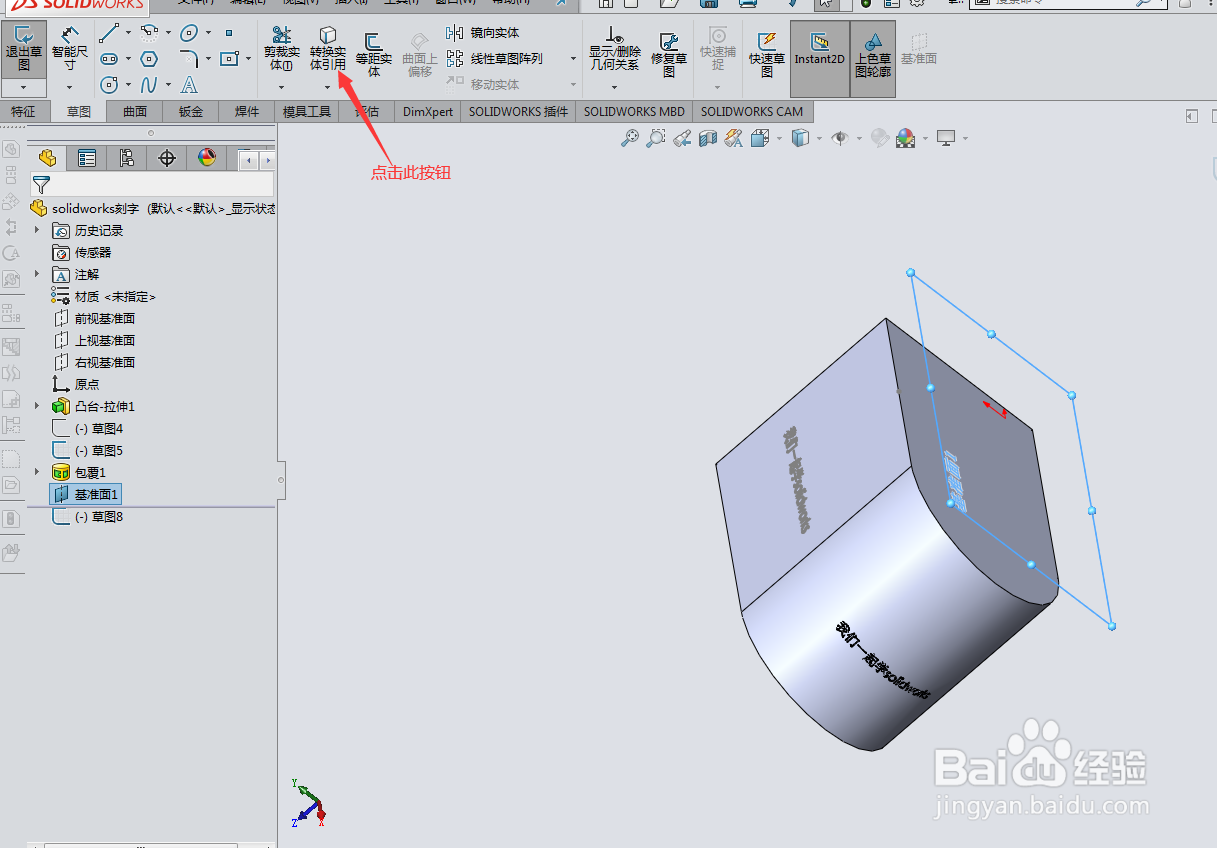
Task: Select the Smart Dimension (智能尺寸) tool
Action: coord(70,49)
